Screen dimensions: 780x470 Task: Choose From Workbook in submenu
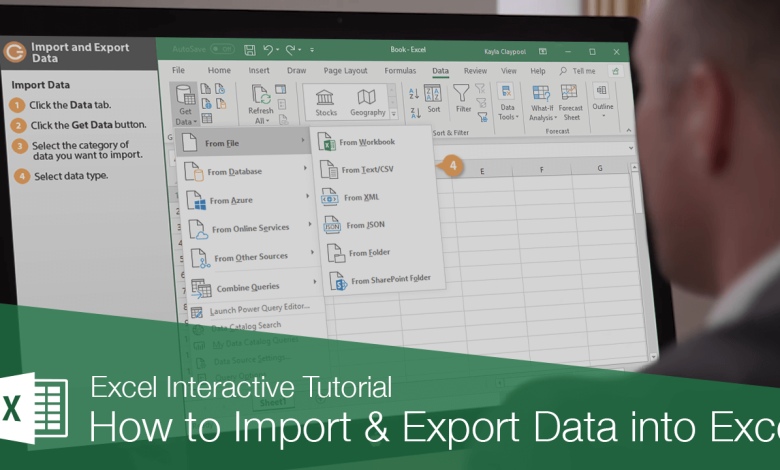(358, 142)
